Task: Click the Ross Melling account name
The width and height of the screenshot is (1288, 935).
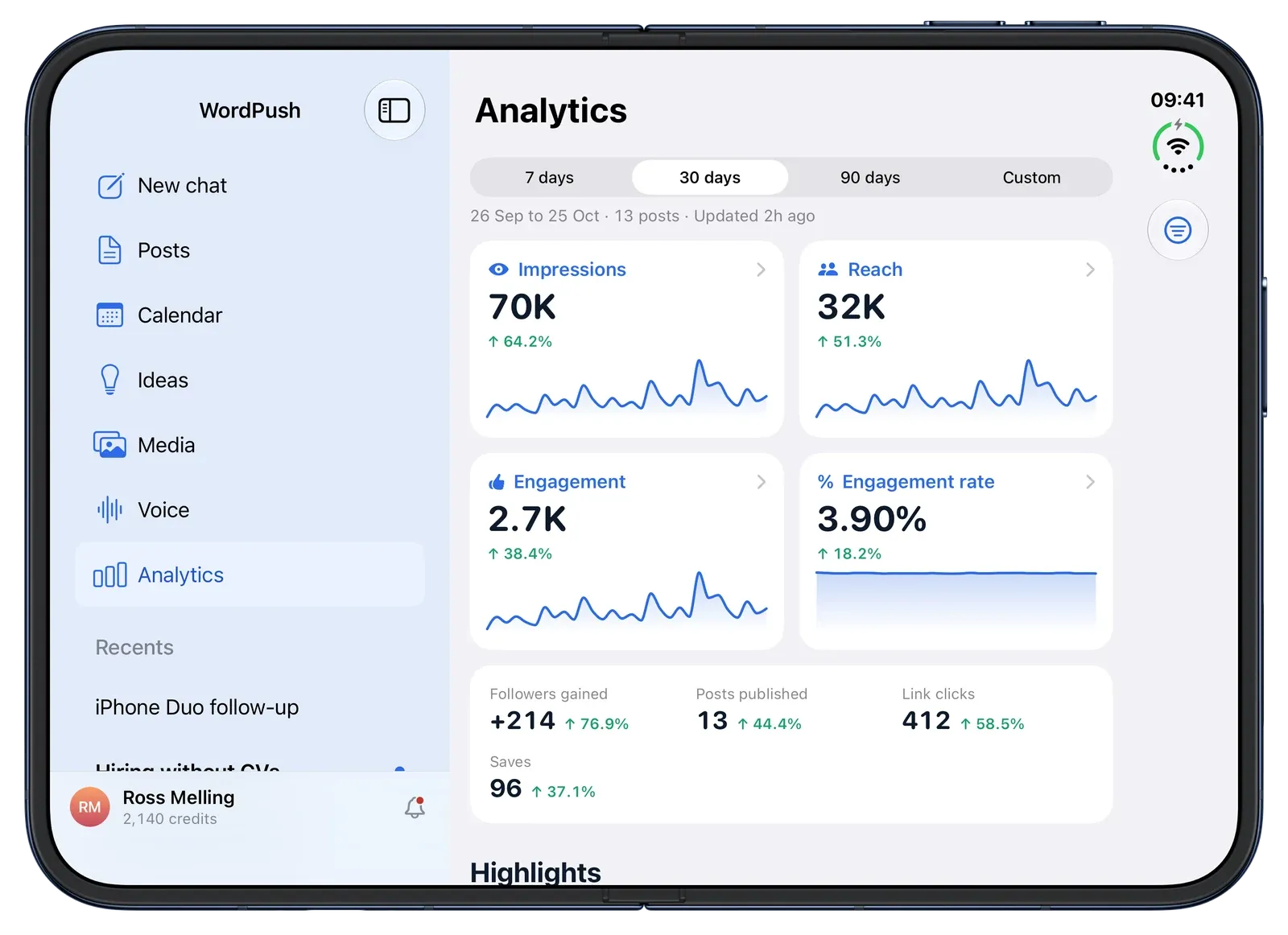Action: pyautogui.click(x=179, y=797)
